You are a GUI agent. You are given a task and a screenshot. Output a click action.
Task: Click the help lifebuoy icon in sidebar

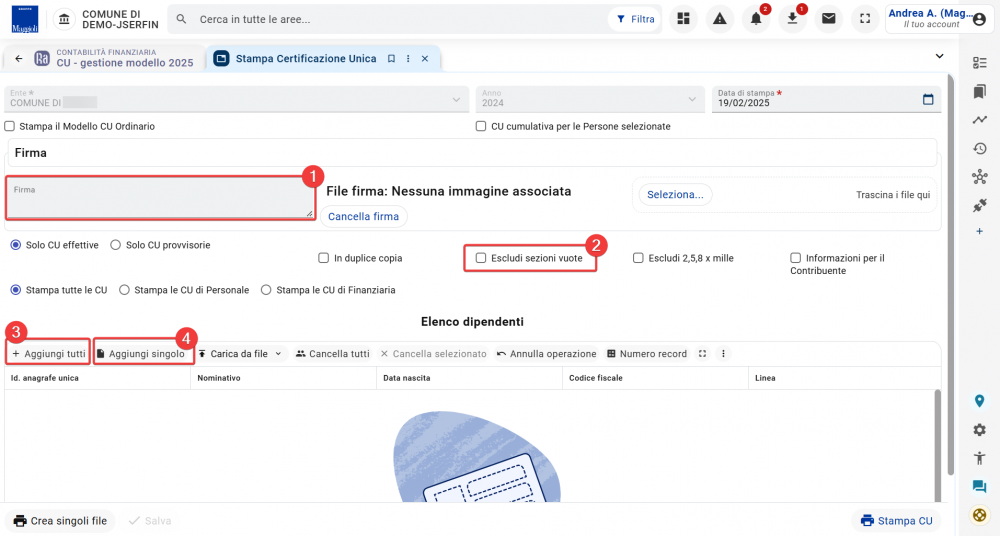coord(980,515)
